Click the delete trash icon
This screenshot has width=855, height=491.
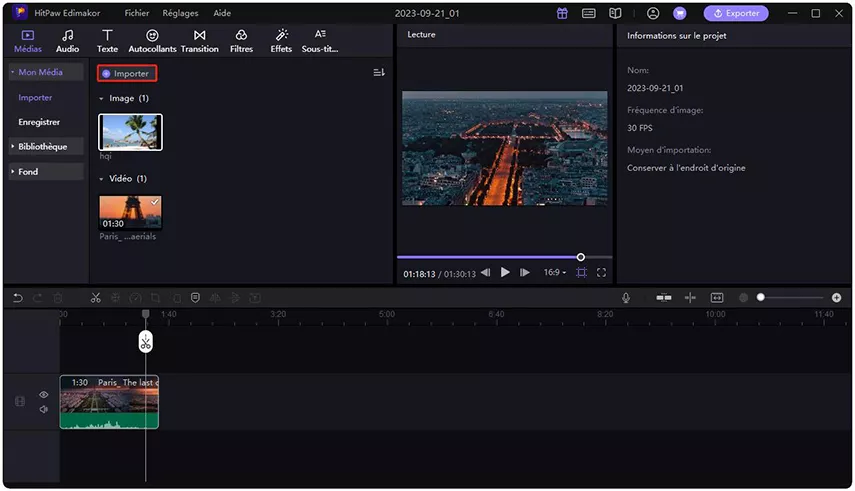58,298
